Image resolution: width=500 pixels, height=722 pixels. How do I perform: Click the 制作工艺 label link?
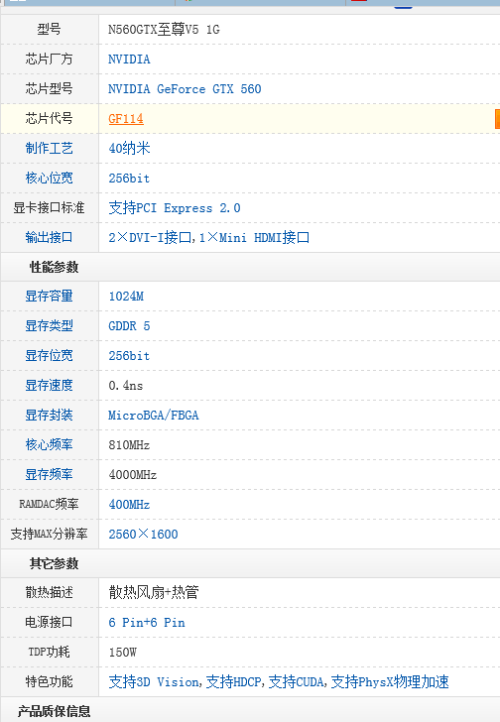click(49, 148)
